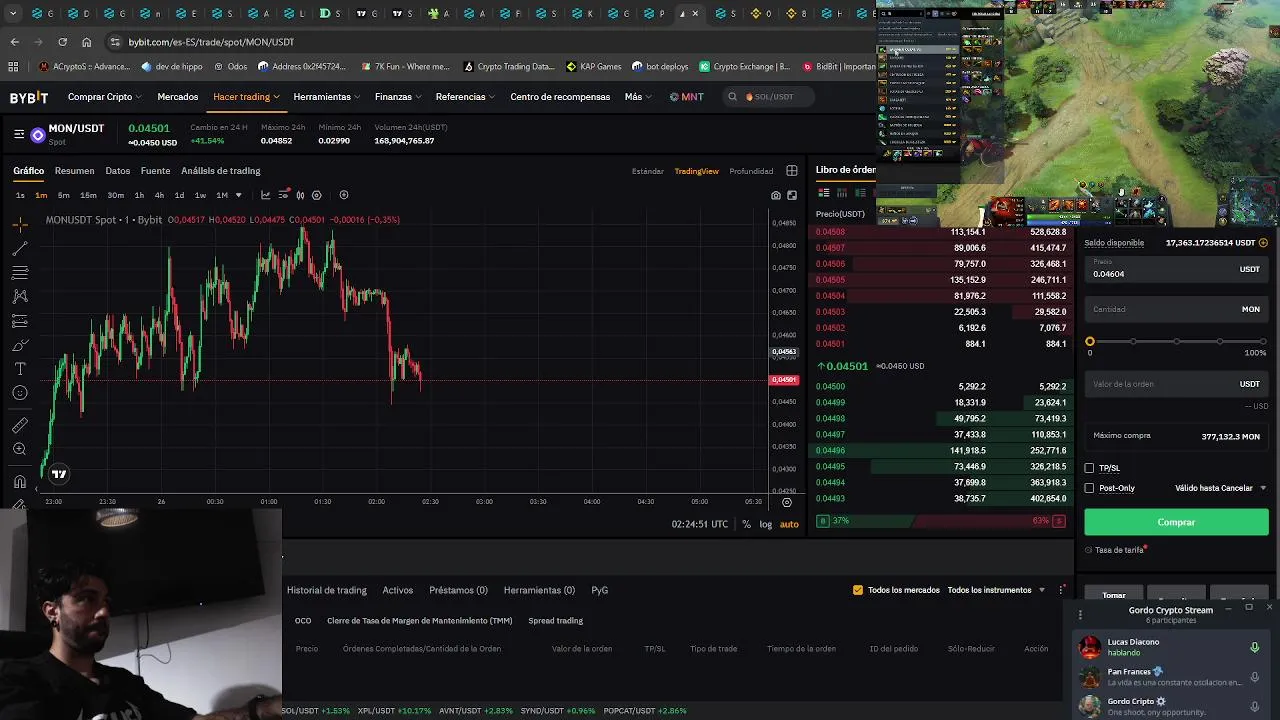Open the Préstamos (0) tab
1280x720 pixels.
click(x=458, y=590)
